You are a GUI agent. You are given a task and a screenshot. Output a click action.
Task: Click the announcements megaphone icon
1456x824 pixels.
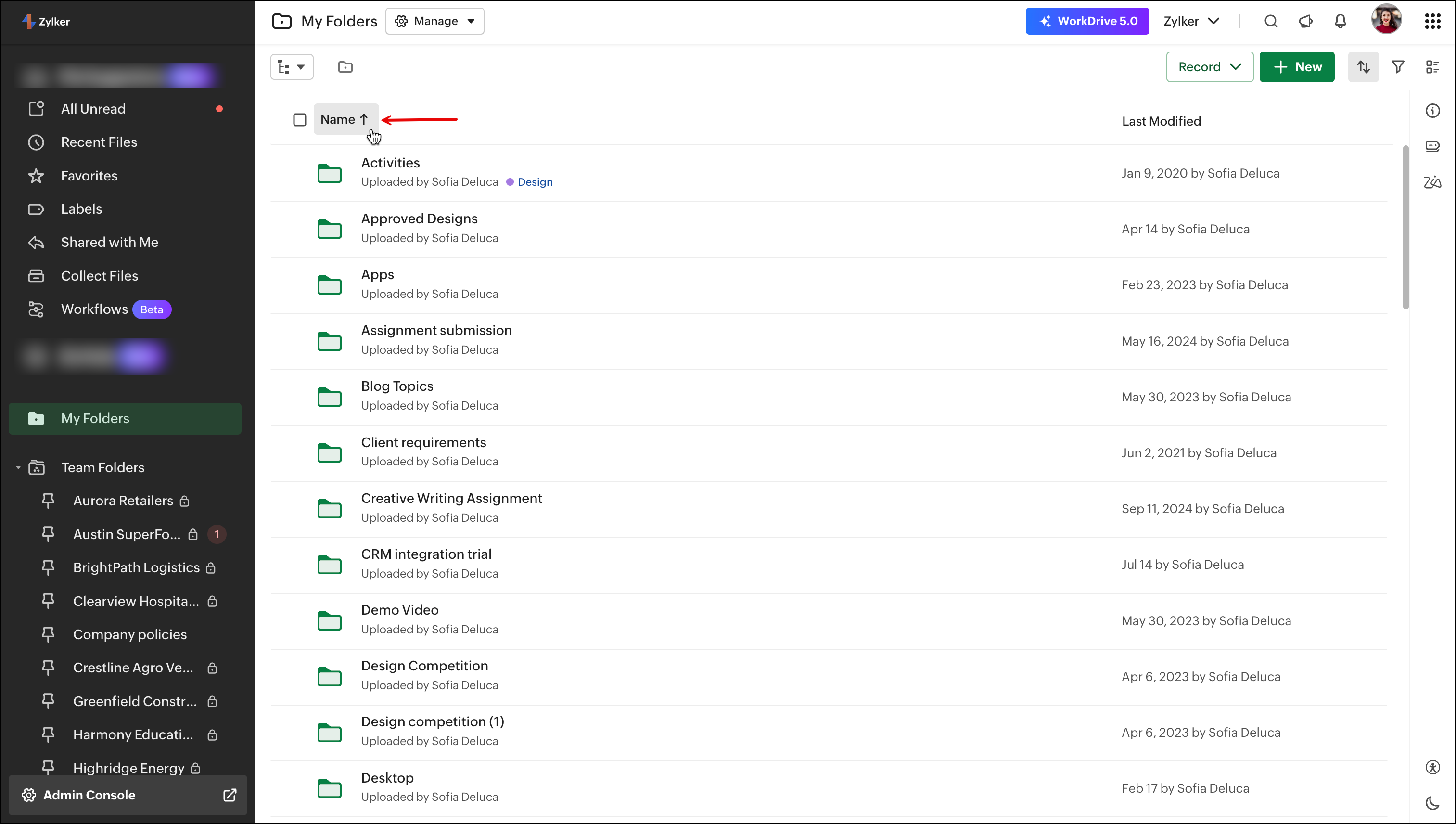pyautogui.click(x=1305, y=22)
